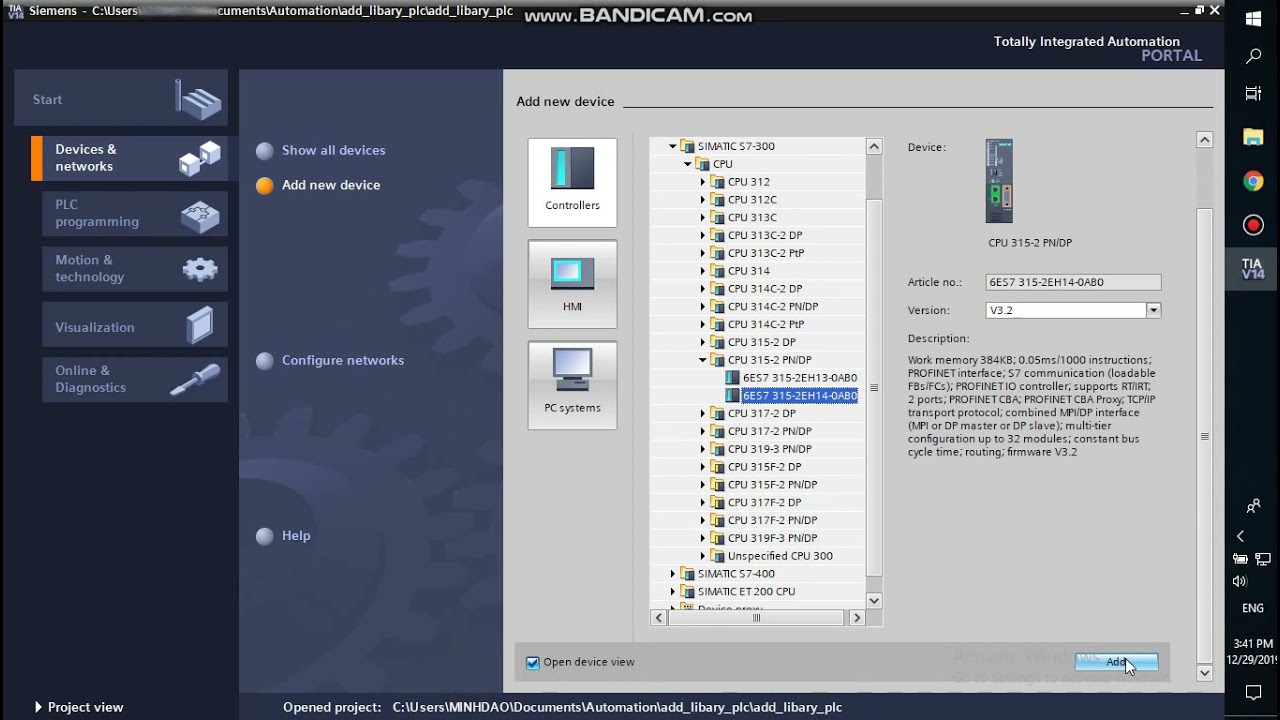The width and height of the screenshot is (1280, 720).
Task: Click device tree horizontal scroll right arrow
Action: tap(856, 618)
